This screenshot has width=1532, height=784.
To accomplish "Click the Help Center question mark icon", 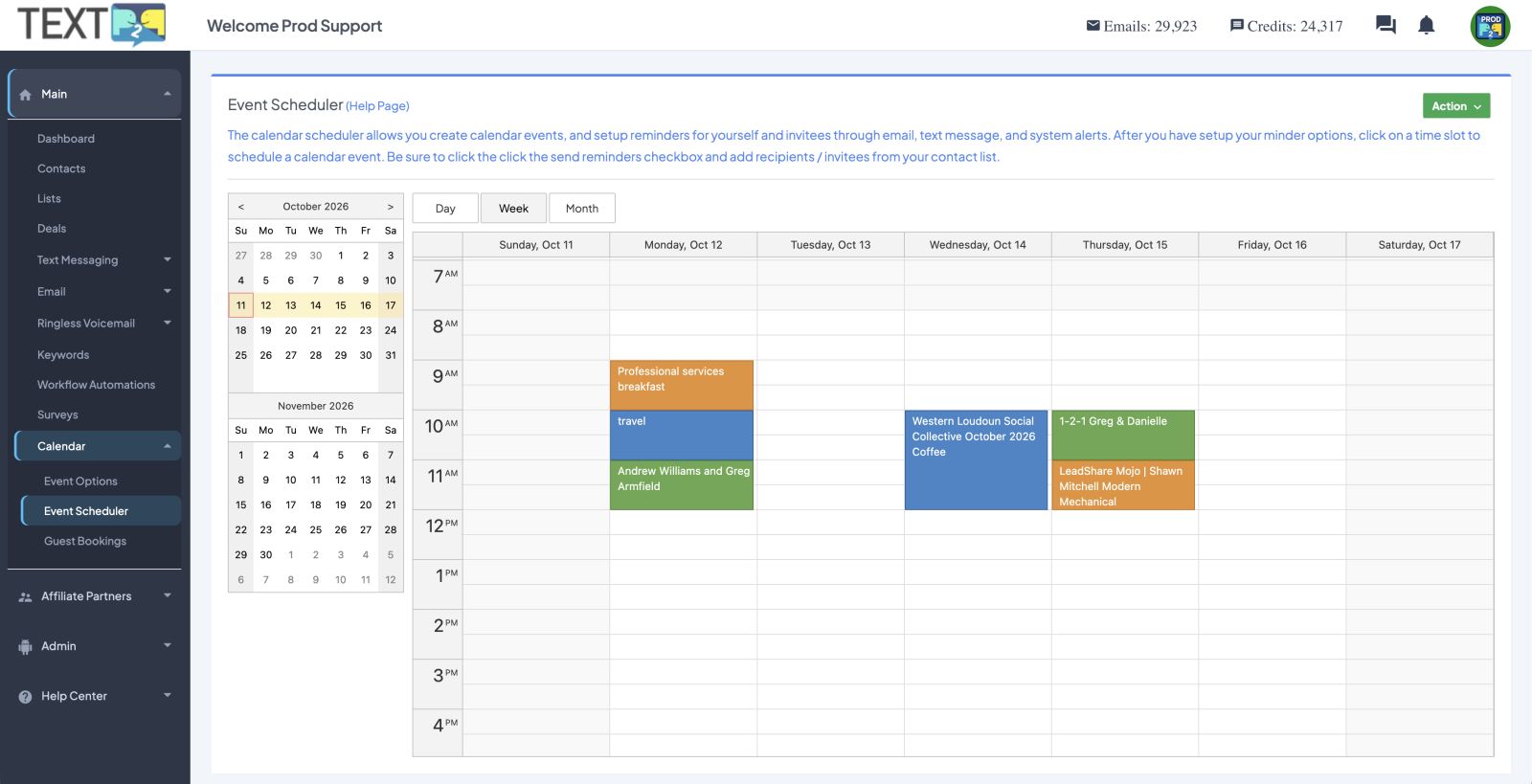I will click(25, 697).
